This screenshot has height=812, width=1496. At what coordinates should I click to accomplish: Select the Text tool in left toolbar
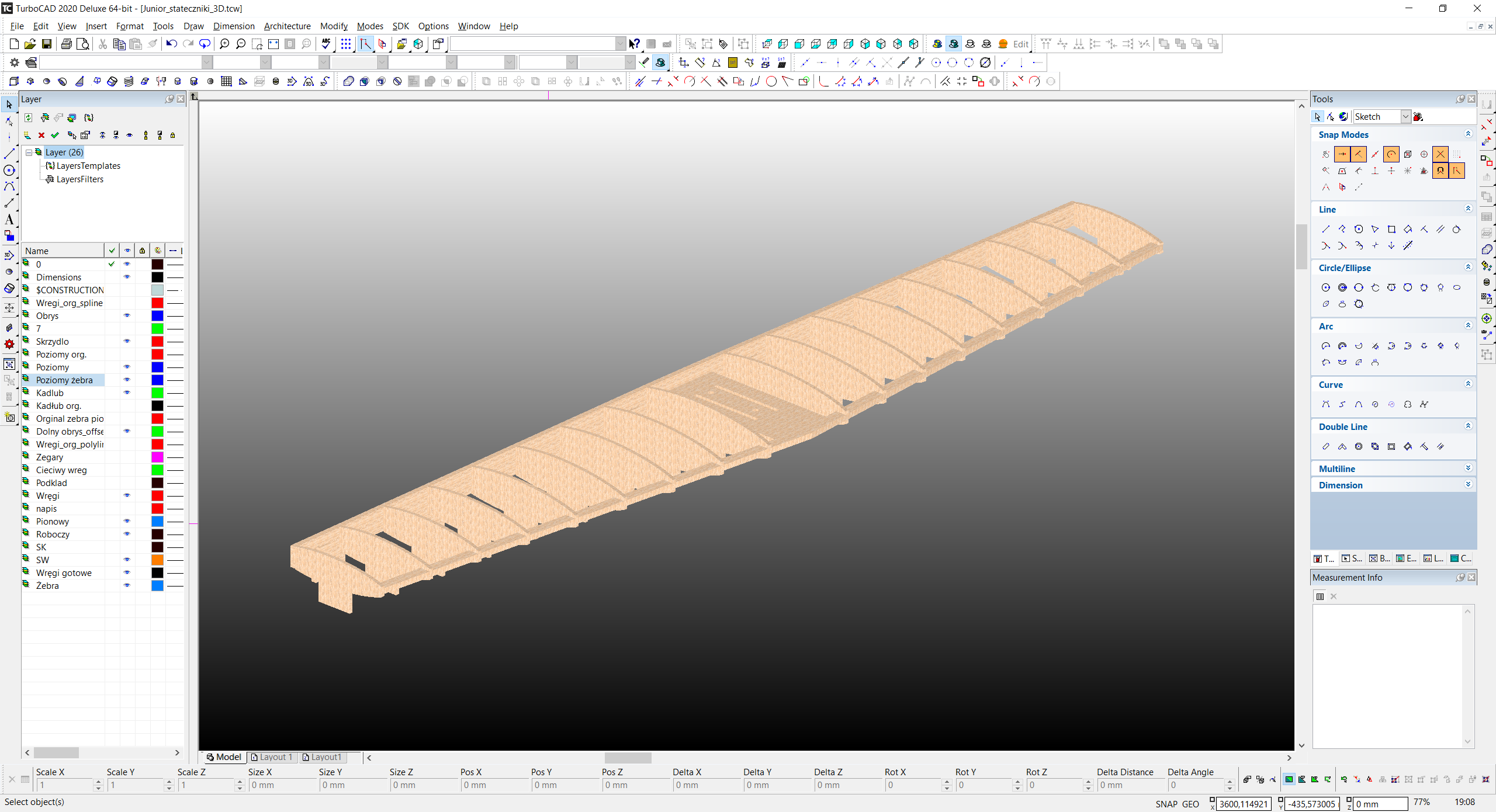(x=9, y=219)
